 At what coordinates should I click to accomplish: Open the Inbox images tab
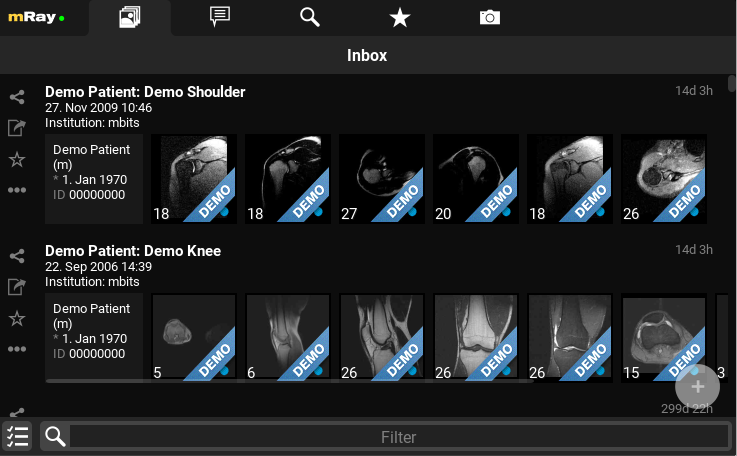coord(129,17)
